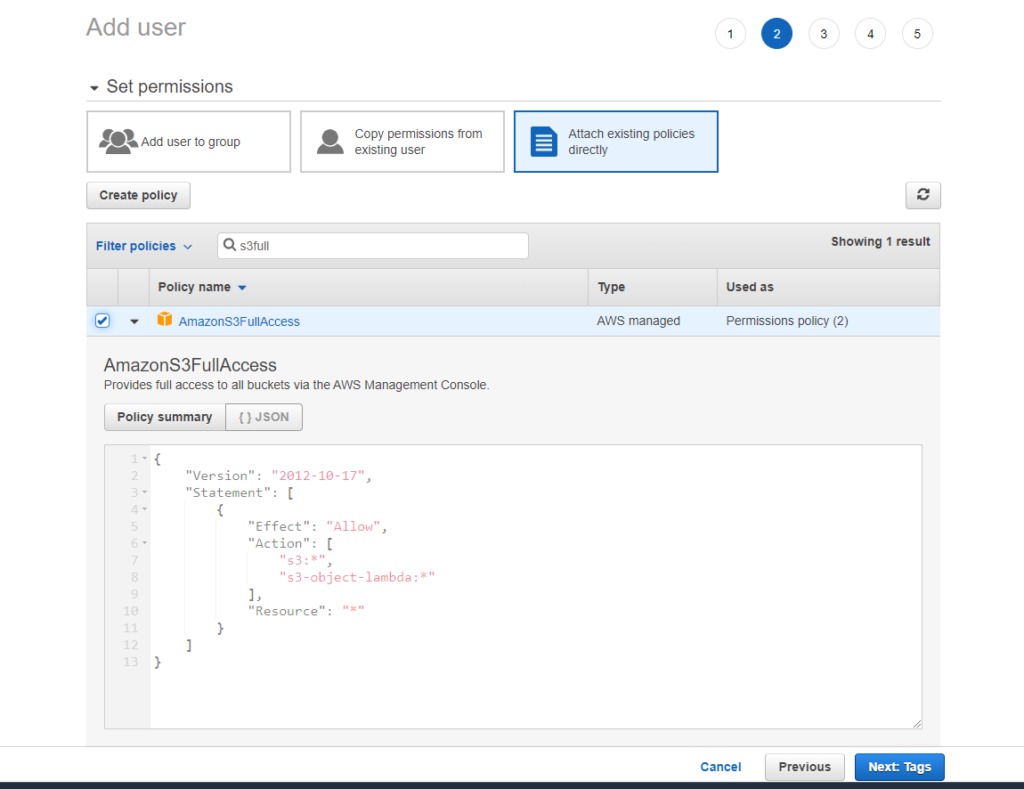Click the refresh policies icon button
Image resolution: width=1024 pixels, height=789 pixels.
tap(923, 195)
